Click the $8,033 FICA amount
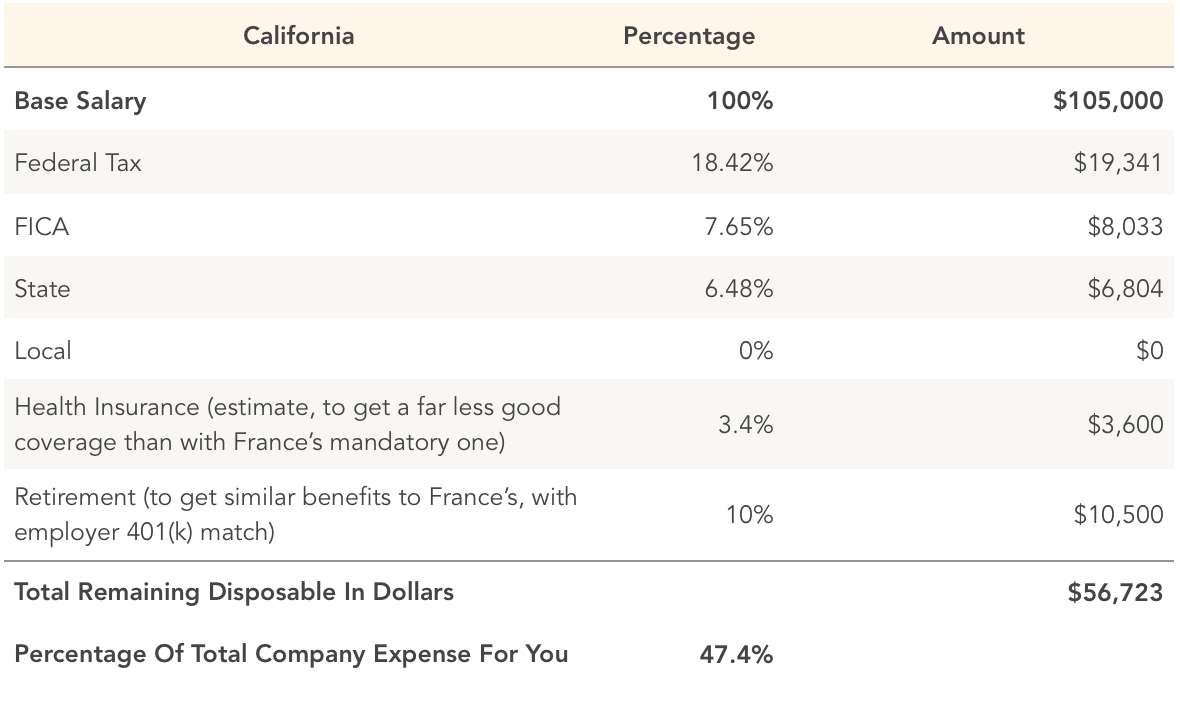 (1125, 227)
